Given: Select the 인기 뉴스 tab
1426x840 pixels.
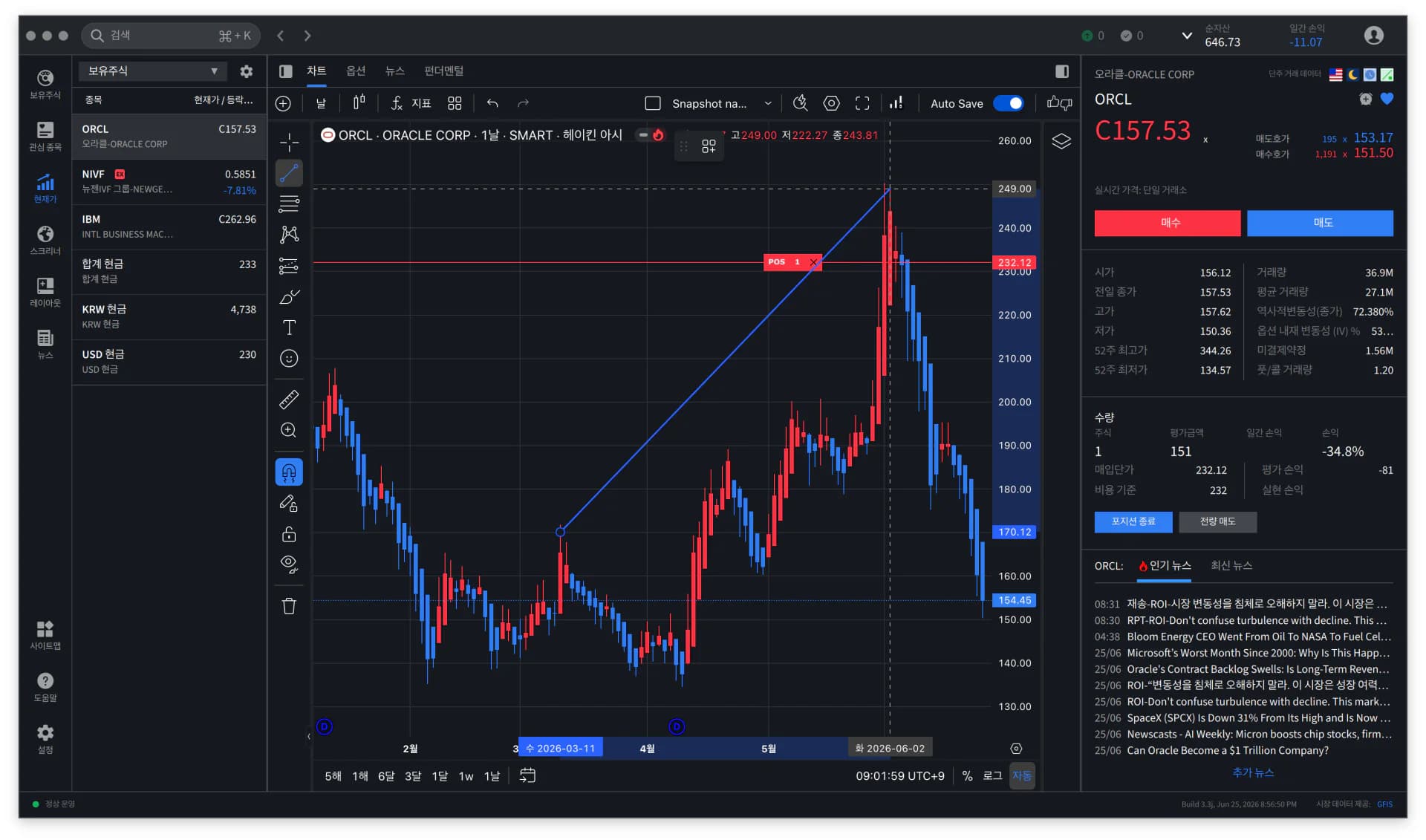Looking at the screenshot, I should click(x=1165, y=566).
